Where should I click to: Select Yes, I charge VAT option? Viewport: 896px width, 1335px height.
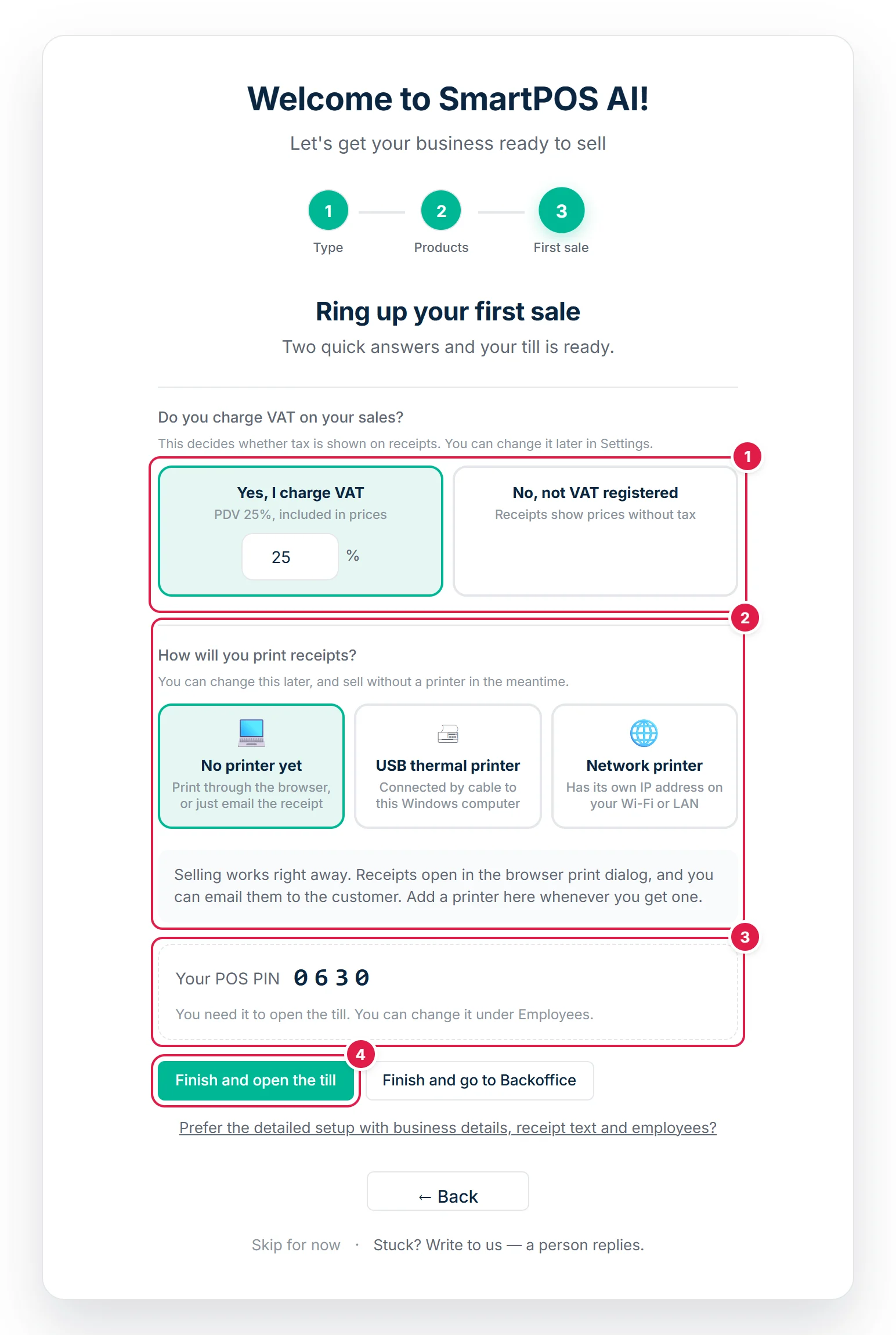[x=301, y=531]
